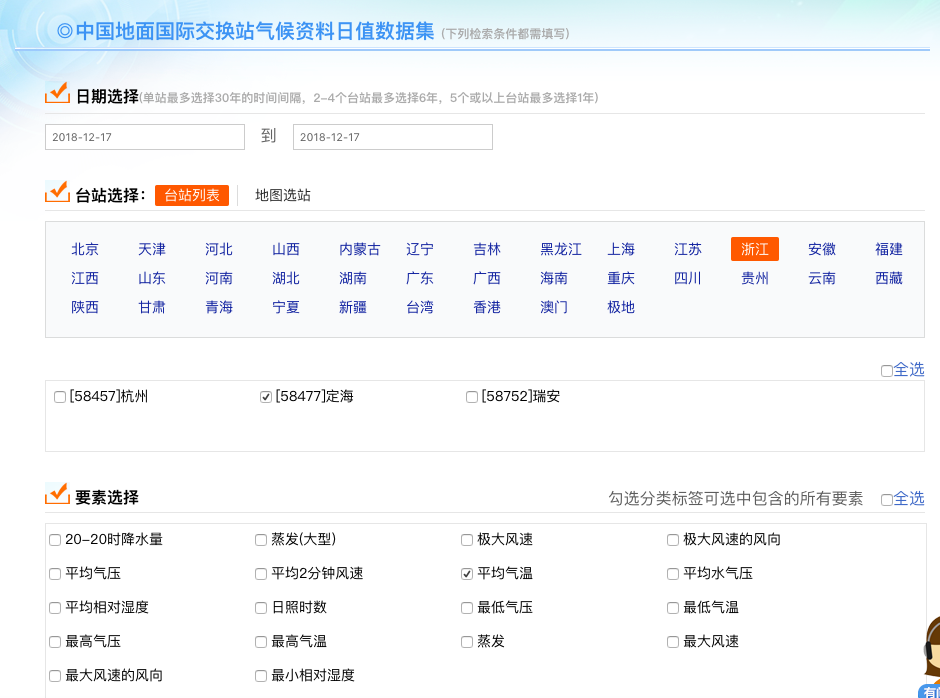The width and height of the screenshot is (940, 698).
Task: Enable 全选 to select all stations
Action: 886,370
